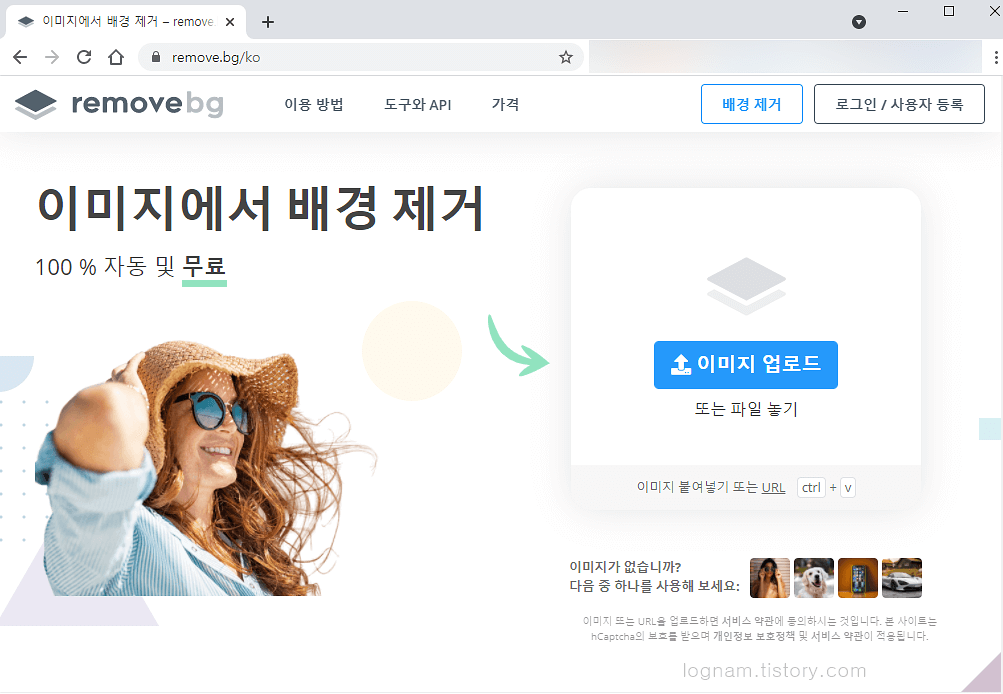Bookmark this page with the star icon
1003x694 pixels.
point(565,58)
